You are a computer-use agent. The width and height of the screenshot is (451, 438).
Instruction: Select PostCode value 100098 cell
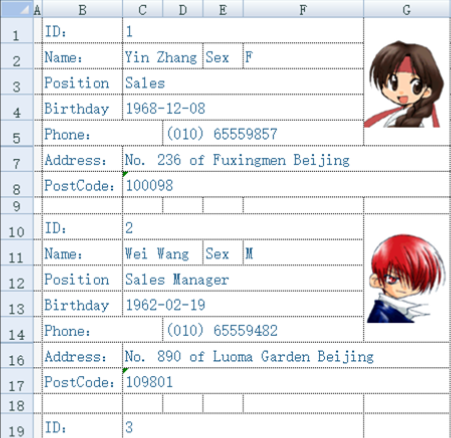pos(287,185)
